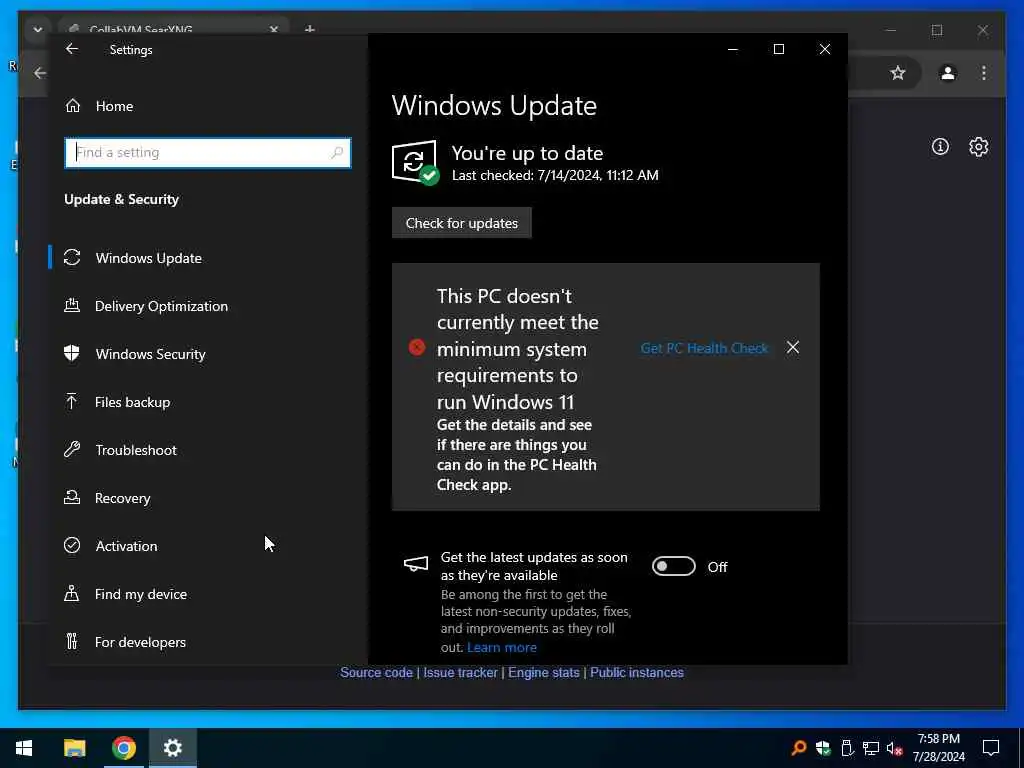This screenshot has width=1024, height=768.
Task: Click Chrome's back navigation arrow
Action: click(40, 73)
